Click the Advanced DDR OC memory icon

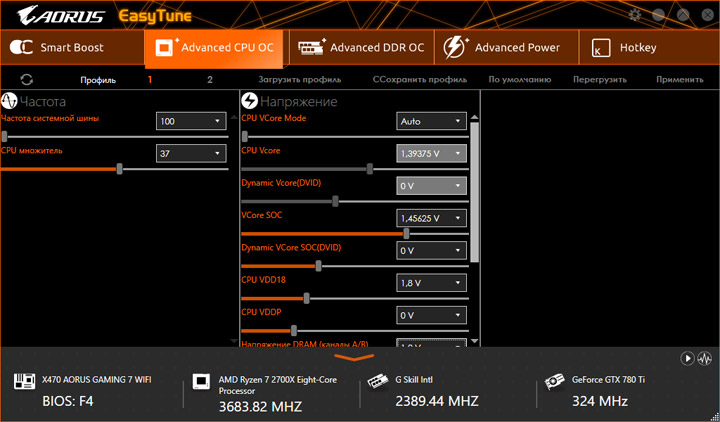312,47
